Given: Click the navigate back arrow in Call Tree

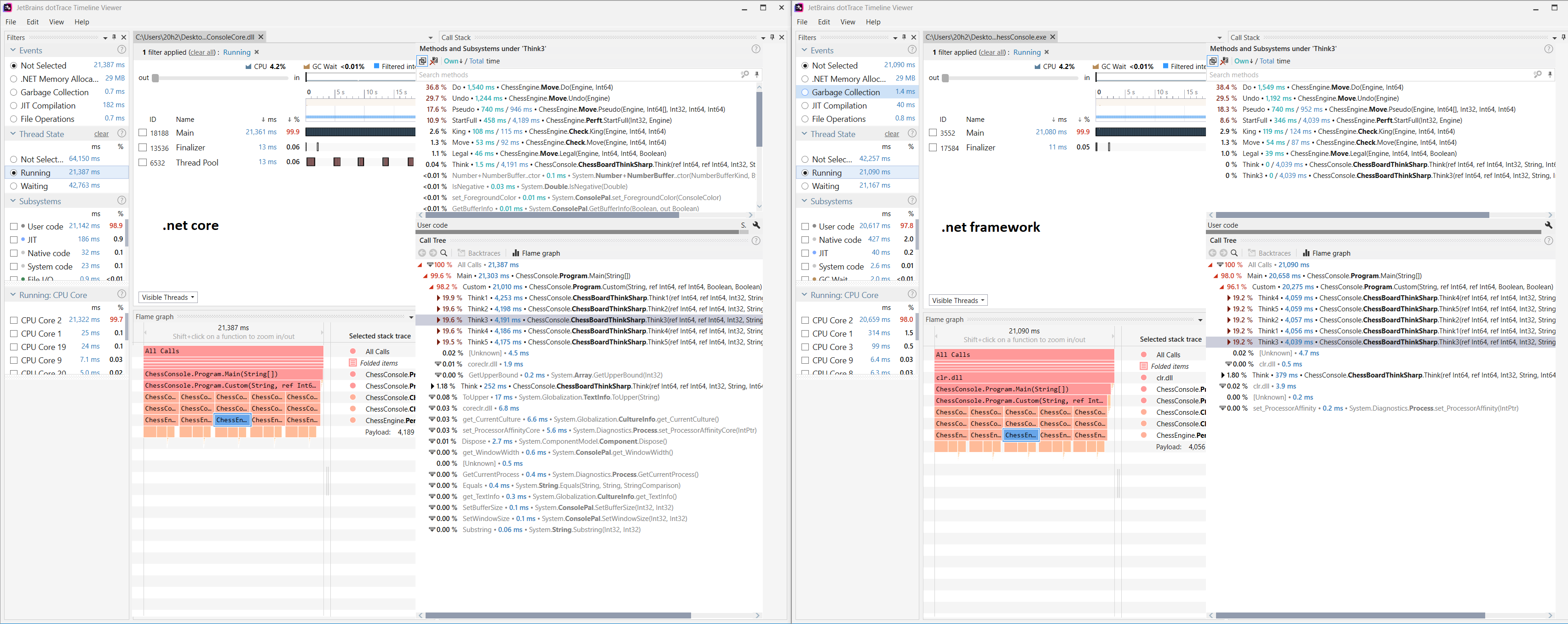Looking at the screenshot, I should (x=422, y=253).
